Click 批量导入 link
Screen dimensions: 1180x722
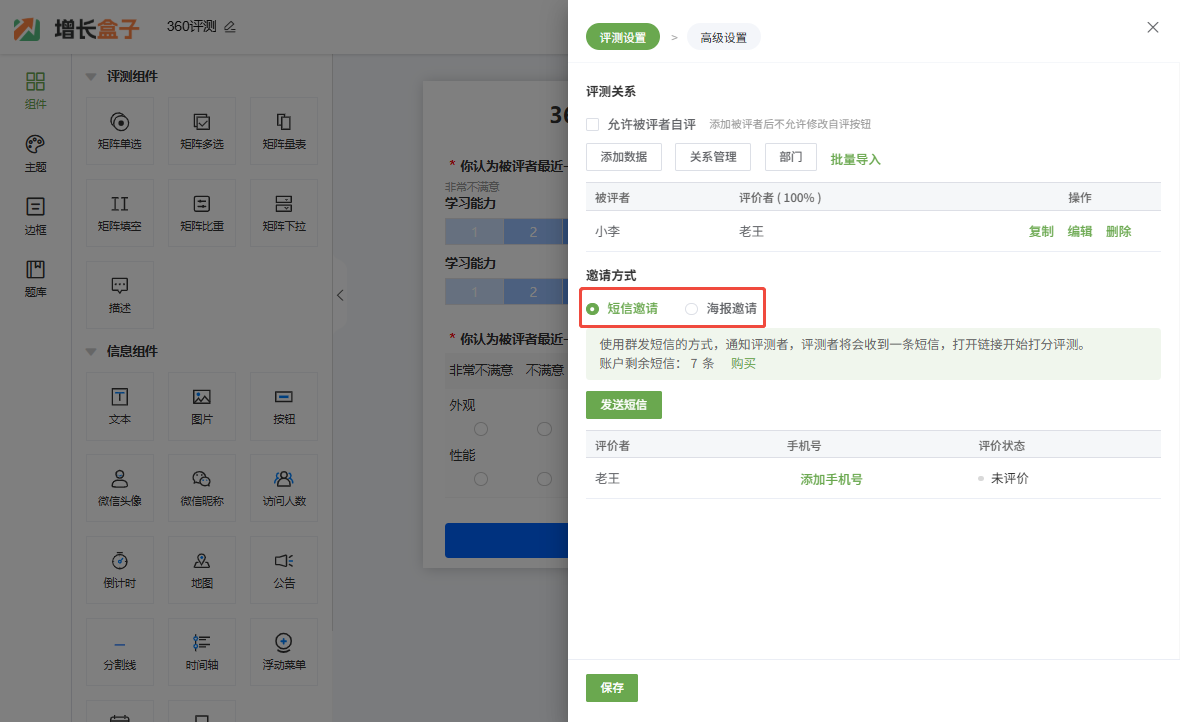tap(855, 159)
